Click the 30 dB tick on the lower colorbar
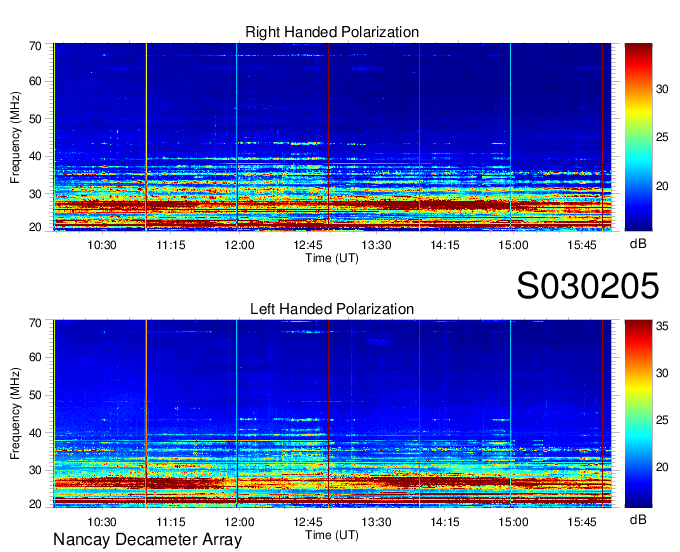This screenshot has width=680, height=552. (662, 373)
